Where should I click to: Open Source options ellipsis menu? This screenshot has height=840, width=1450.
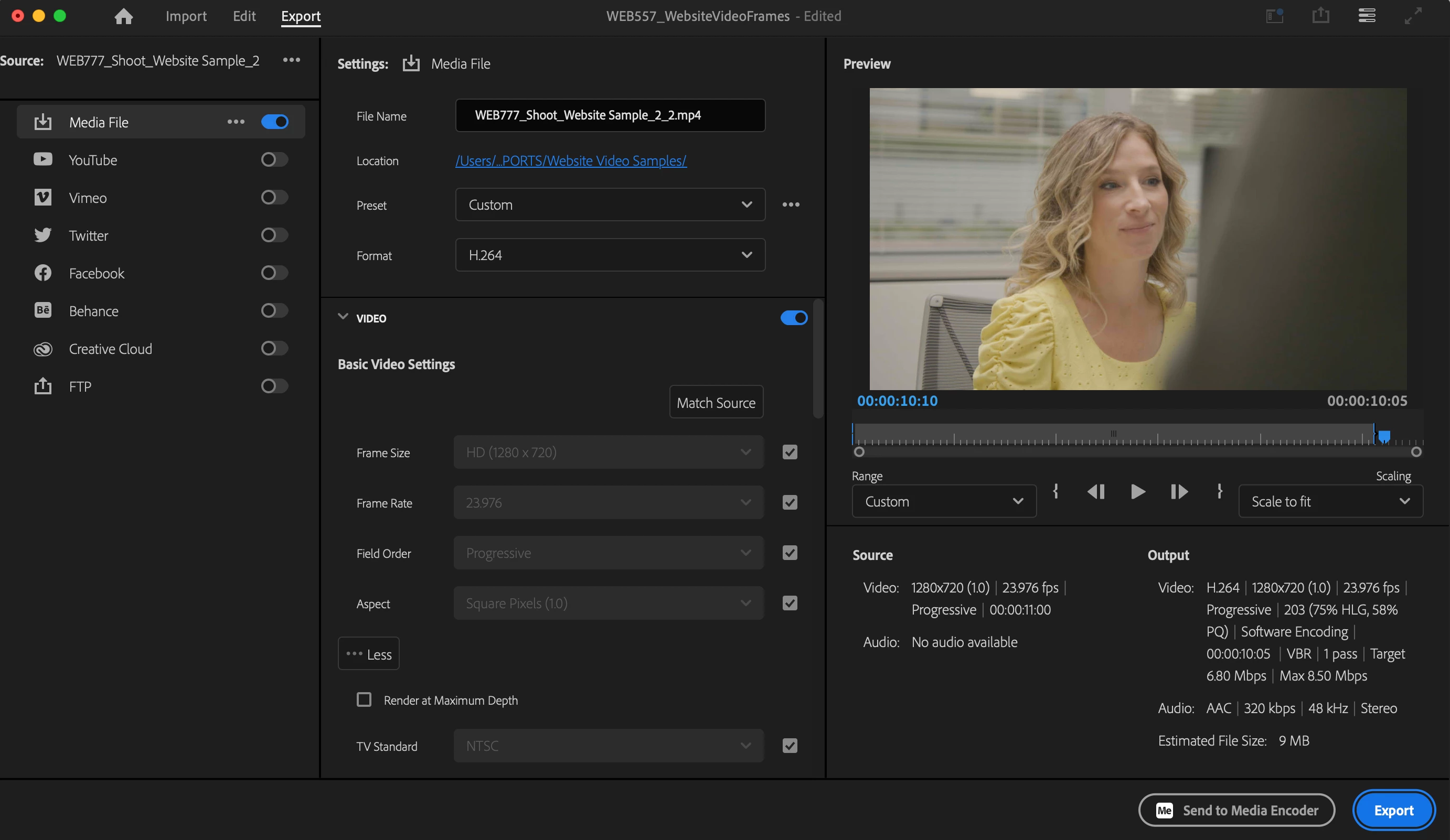[291, 60]
